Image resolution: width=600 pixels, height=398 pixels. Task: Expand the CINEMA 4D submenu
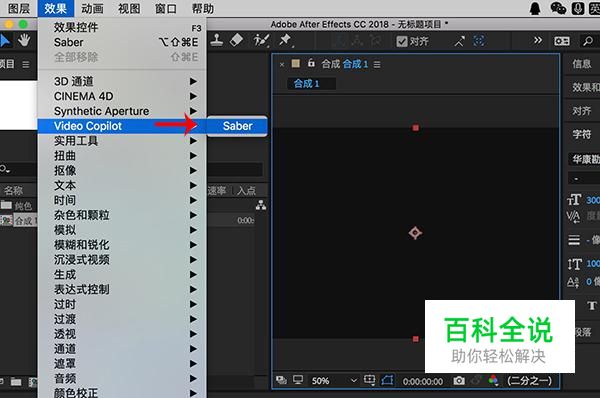pos(122,96)
